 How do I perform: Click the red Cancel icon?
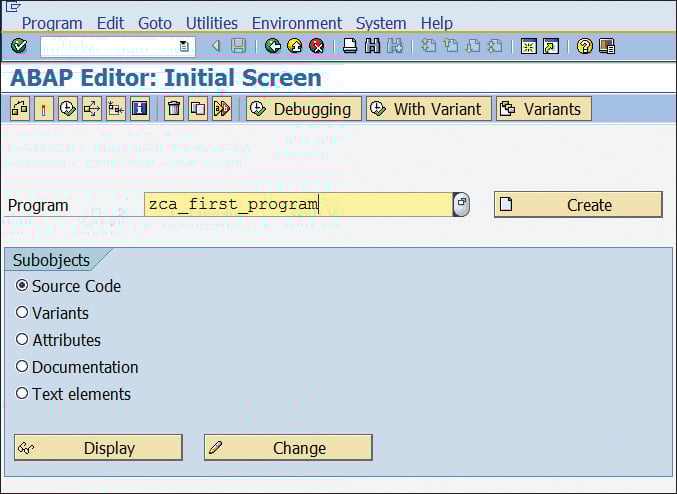(x=316, y=46)
